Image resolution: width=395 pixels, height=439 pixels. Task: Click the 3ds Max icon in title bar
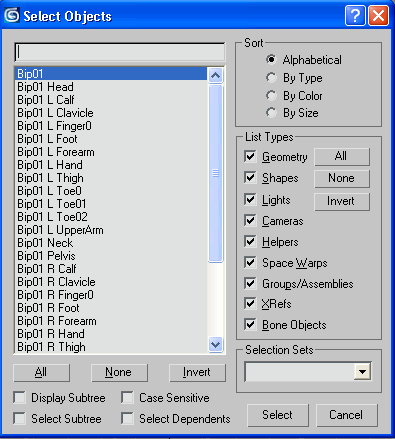pos(12,15)
